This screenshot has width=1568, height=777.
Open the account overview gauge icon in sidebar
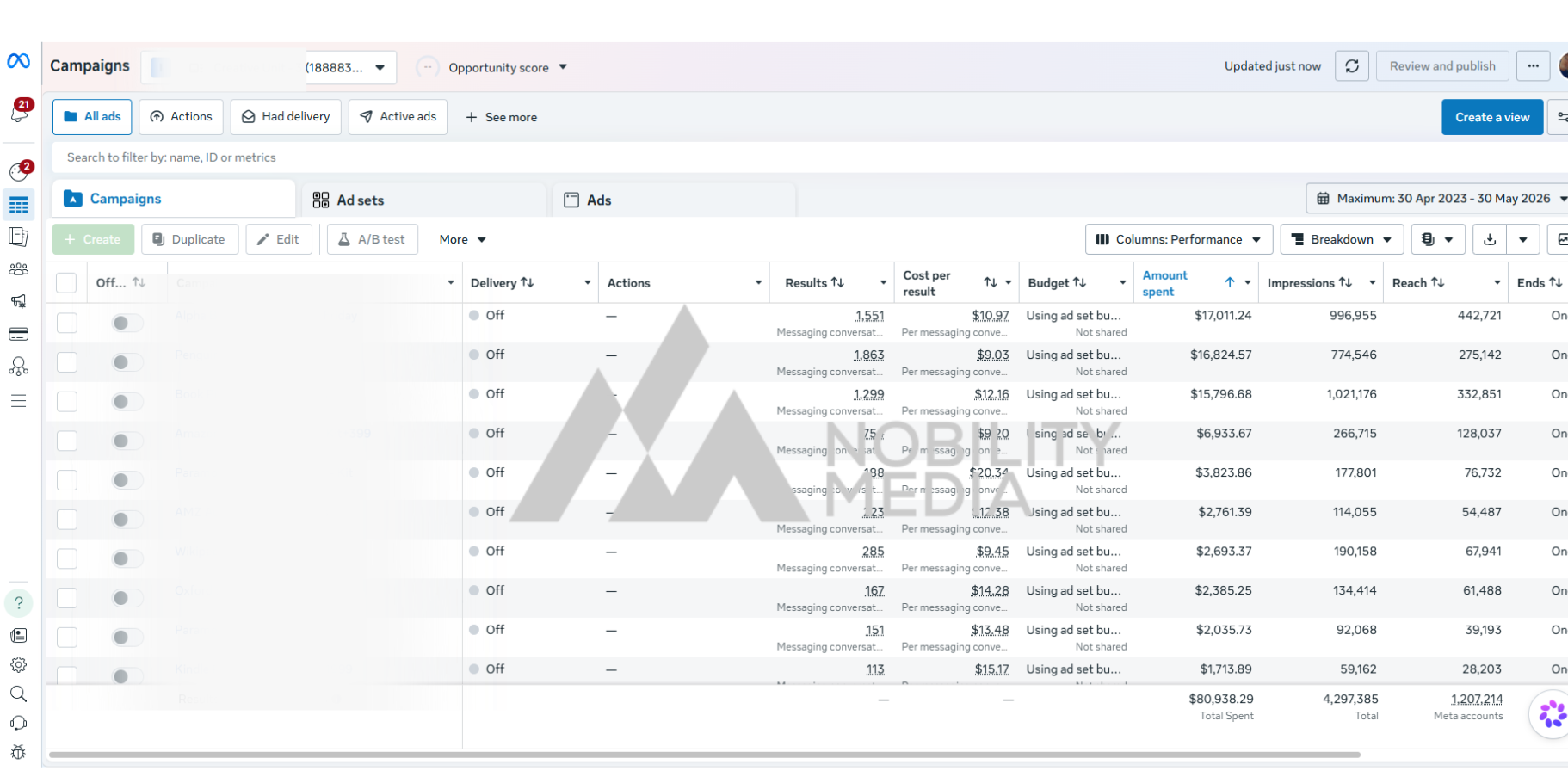(x=19, y=171)
